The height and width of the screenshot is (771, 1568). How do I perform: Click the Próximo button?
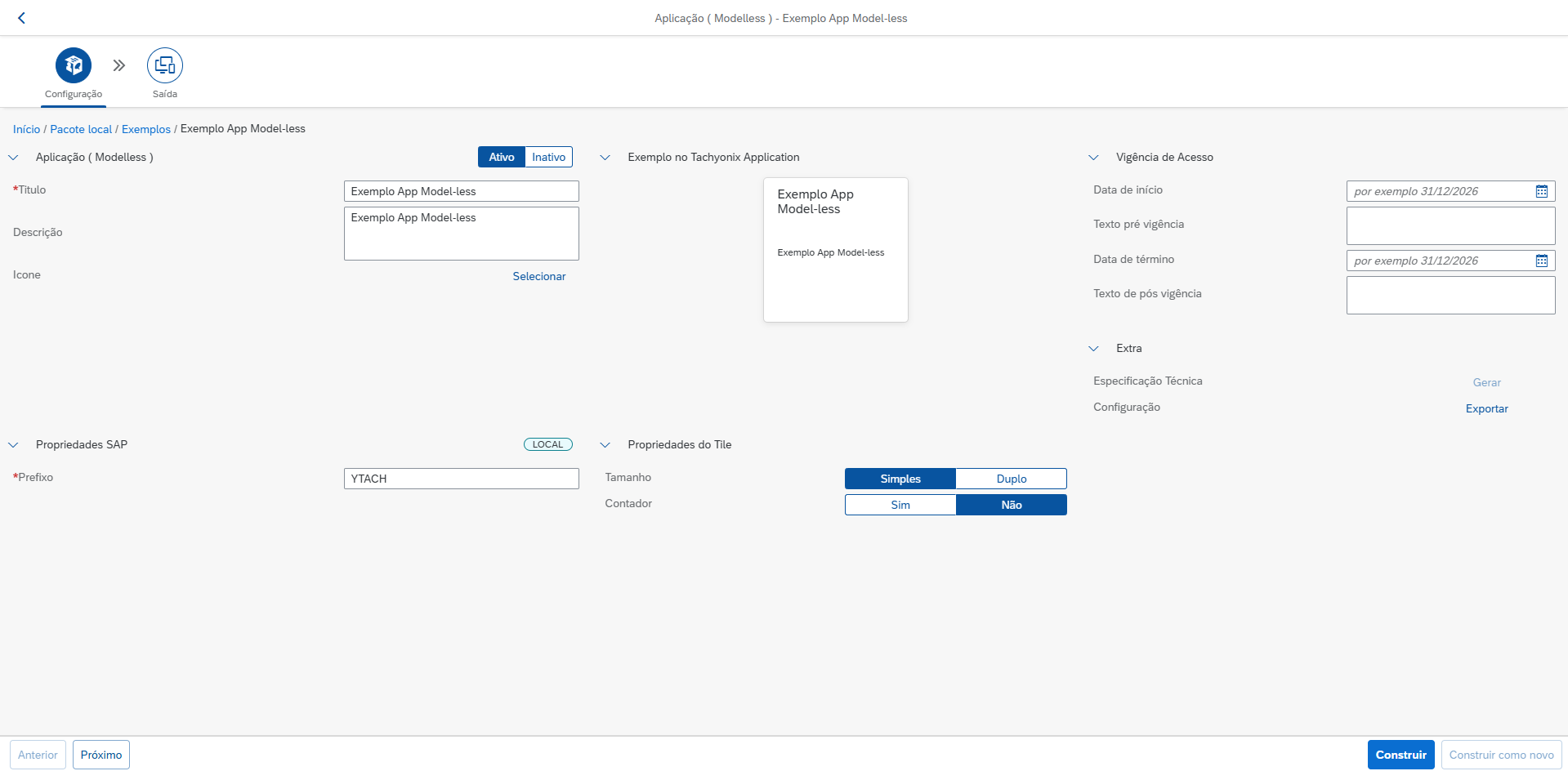[x=101, y=755]
